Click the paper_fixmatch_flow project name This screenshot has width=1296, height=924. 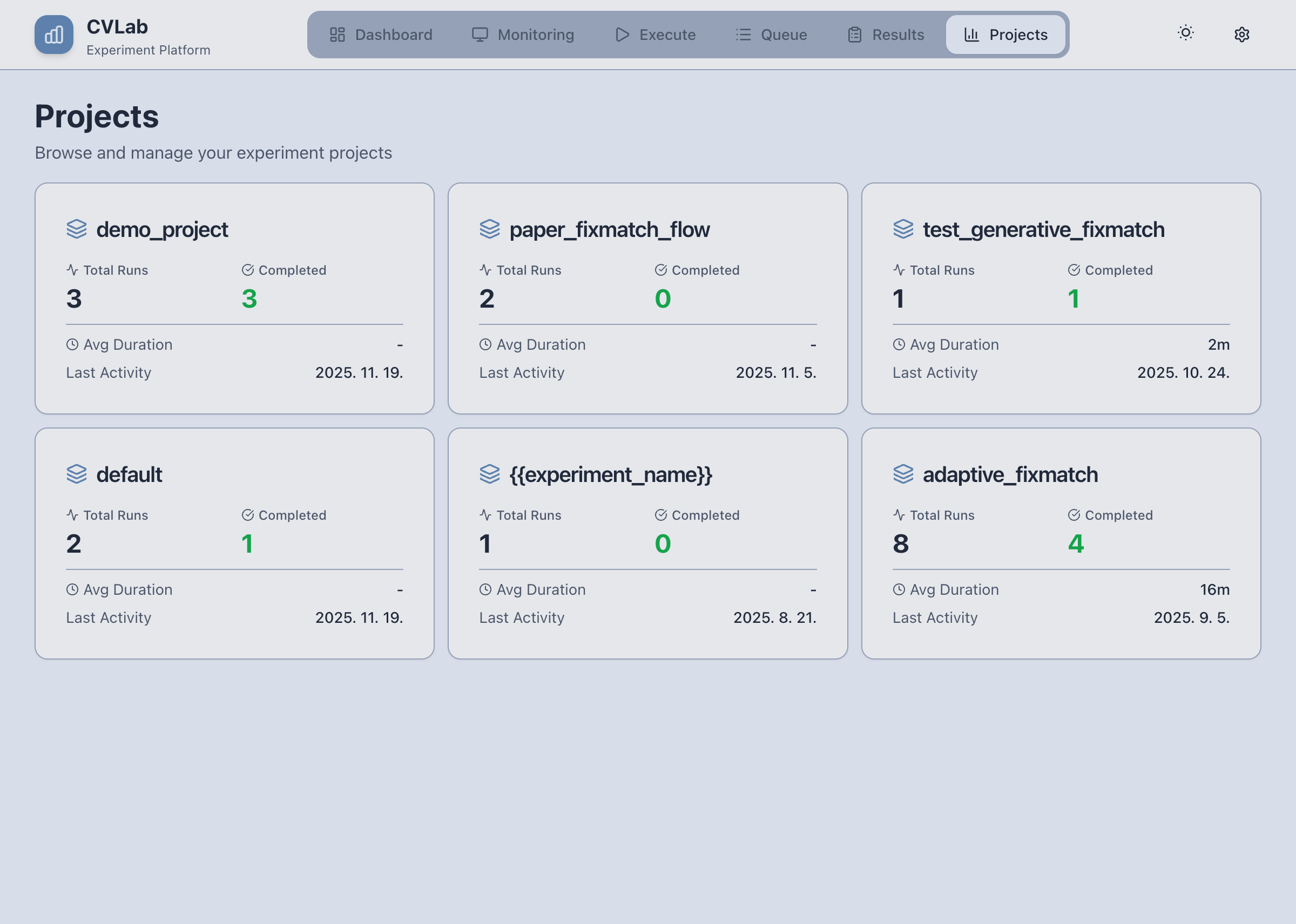point(609,230)
